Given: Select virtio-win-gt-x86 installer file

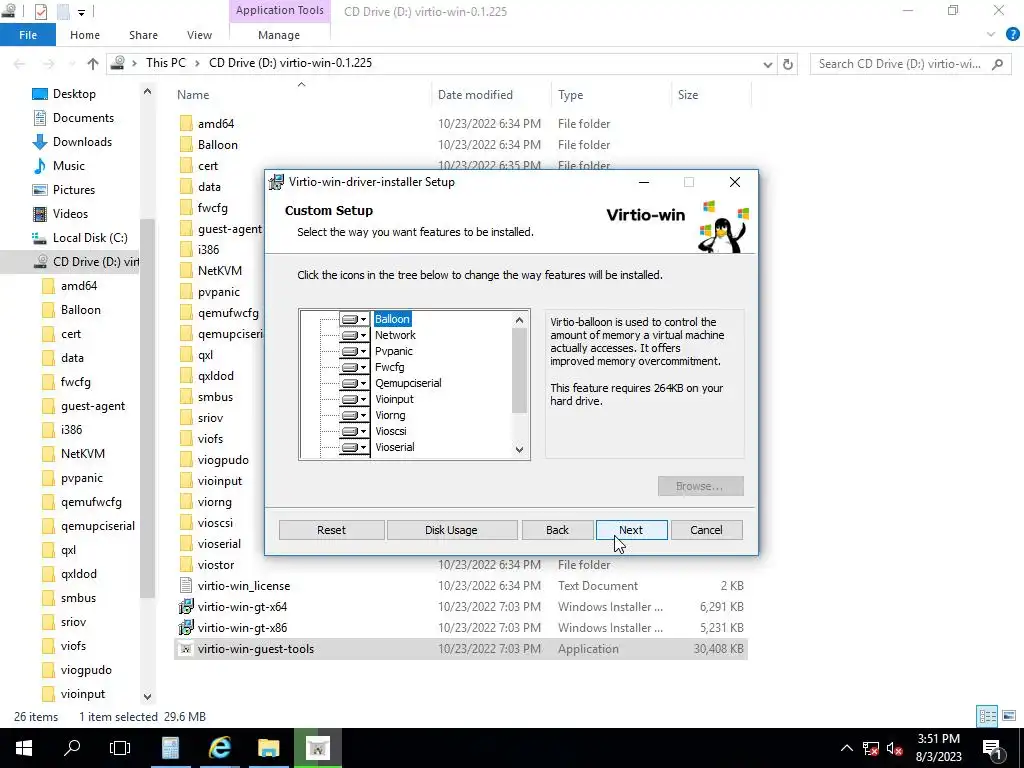Looking at the screenshot, I should [x=242, y=628].
